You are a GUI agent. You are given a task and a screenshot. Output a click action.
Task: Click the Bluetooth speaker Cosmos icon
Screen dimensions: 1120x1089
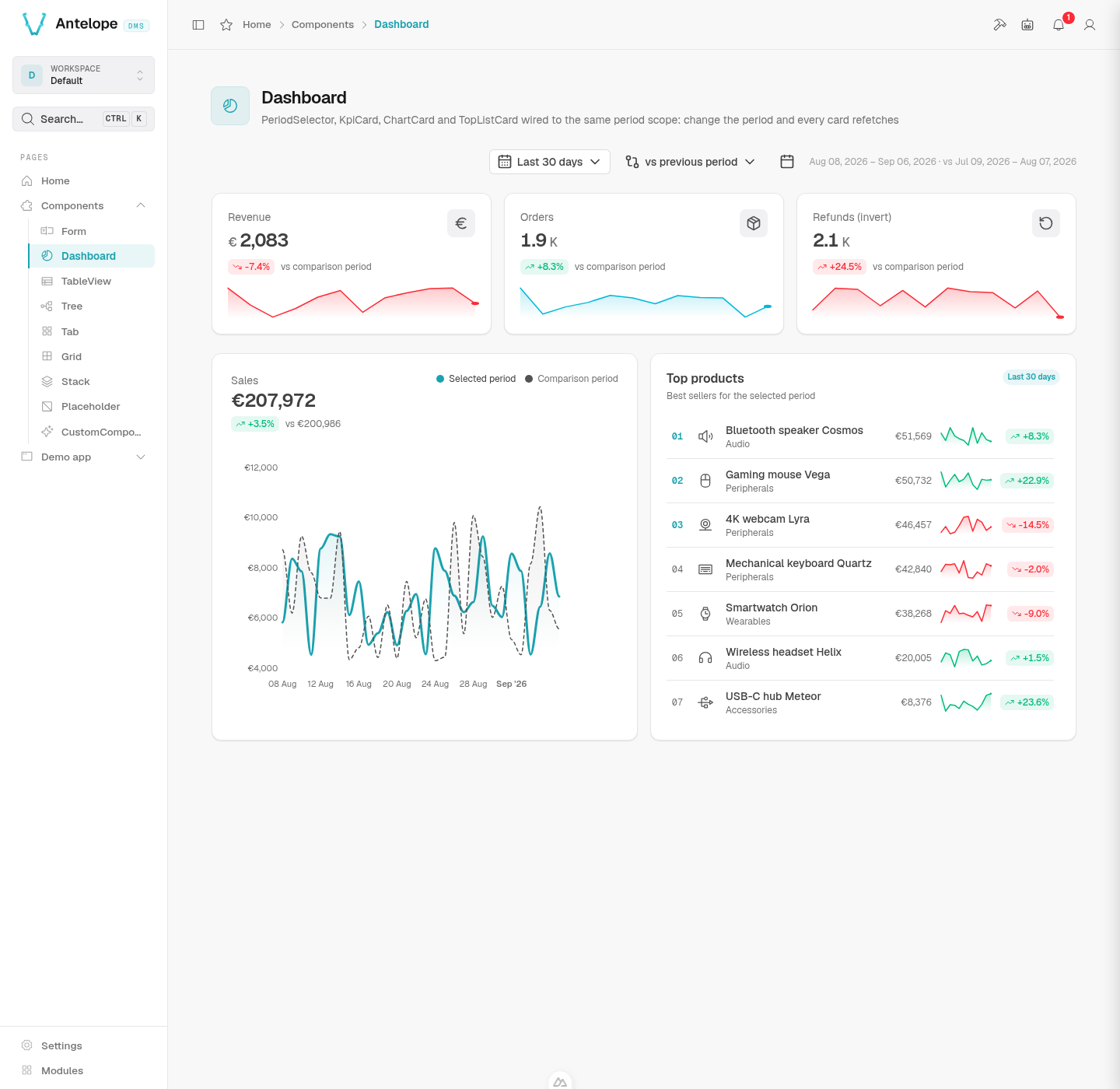(705, 436)
